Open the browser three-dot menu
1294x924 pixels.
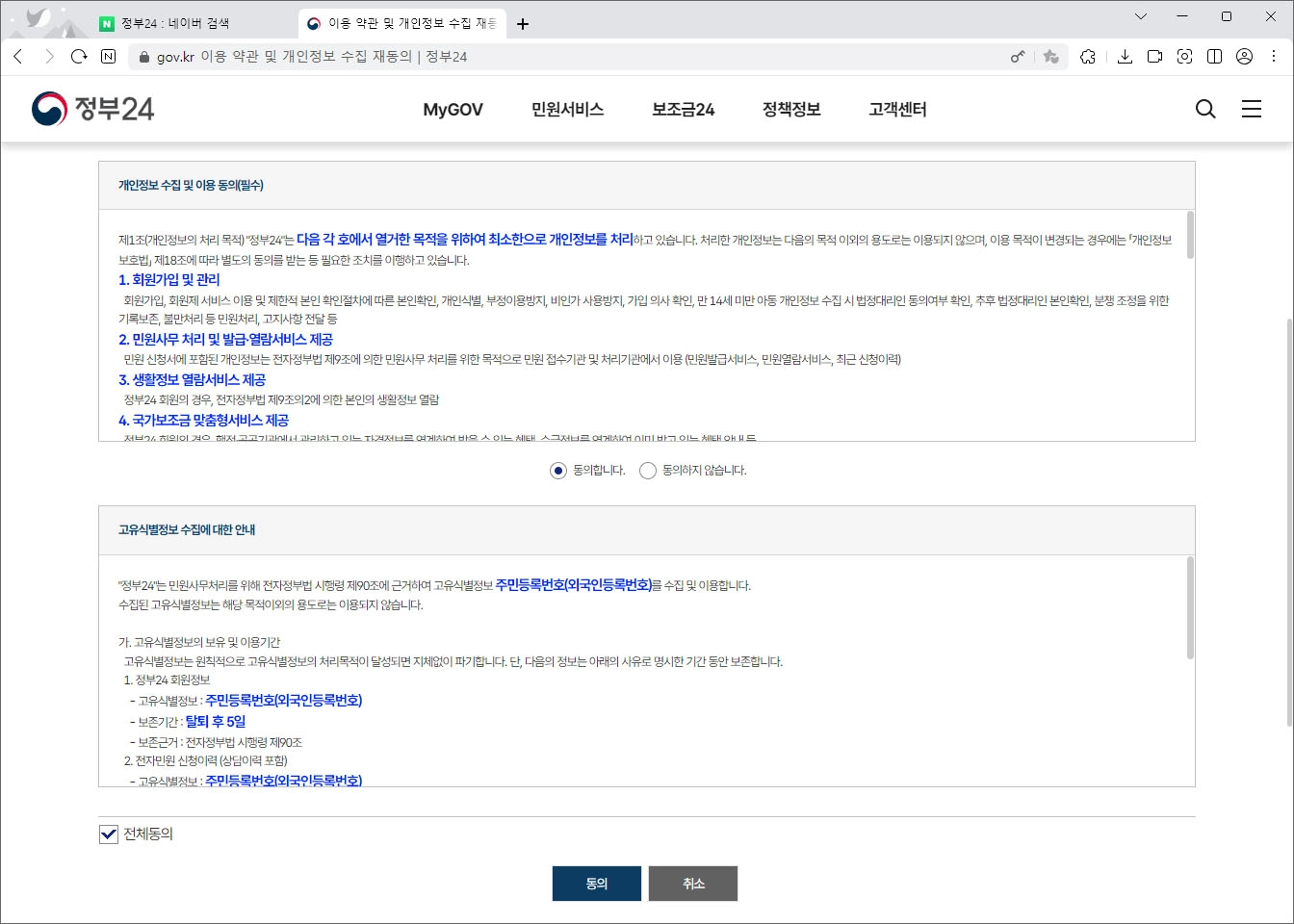point(1273,57)
